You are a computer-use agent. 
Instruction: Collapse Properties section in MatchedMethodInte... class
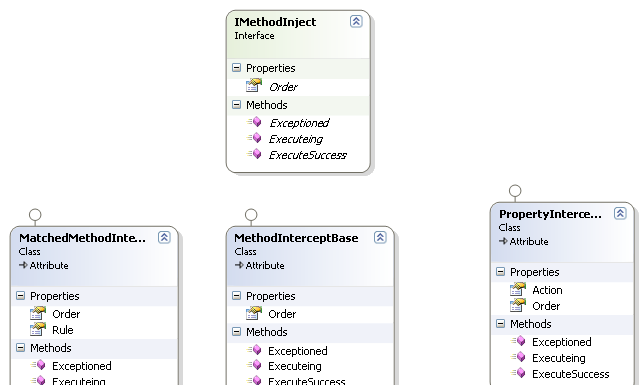[21, 296]
